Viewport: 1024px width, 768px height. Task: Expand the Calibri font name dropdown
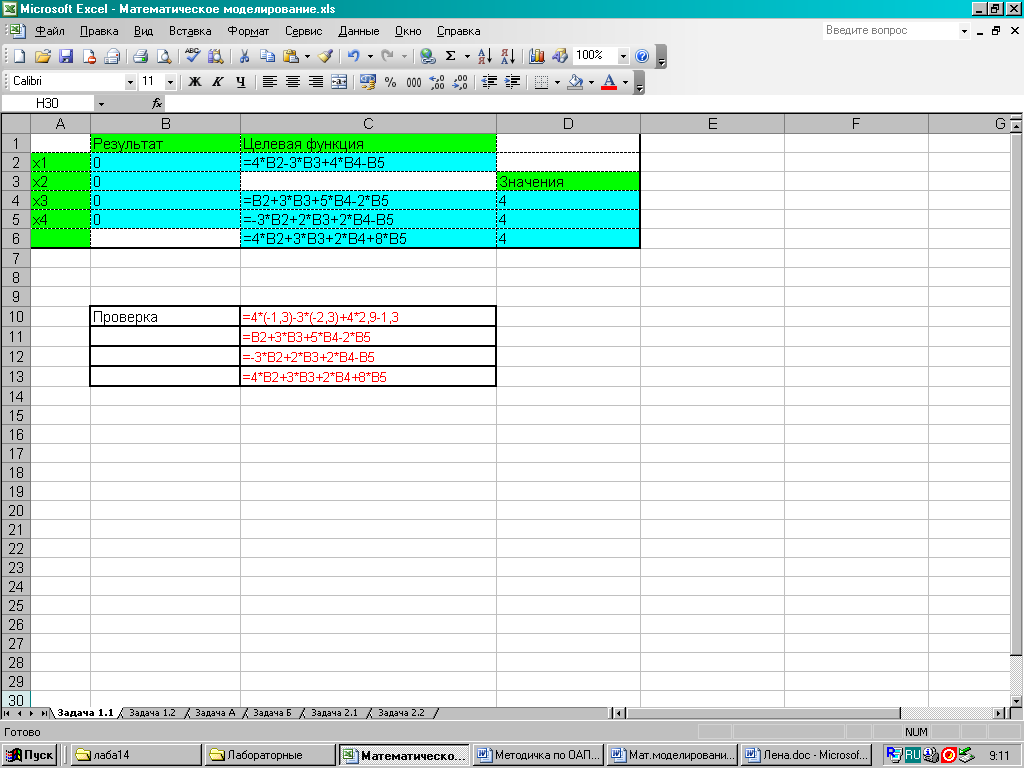point(130,82)
